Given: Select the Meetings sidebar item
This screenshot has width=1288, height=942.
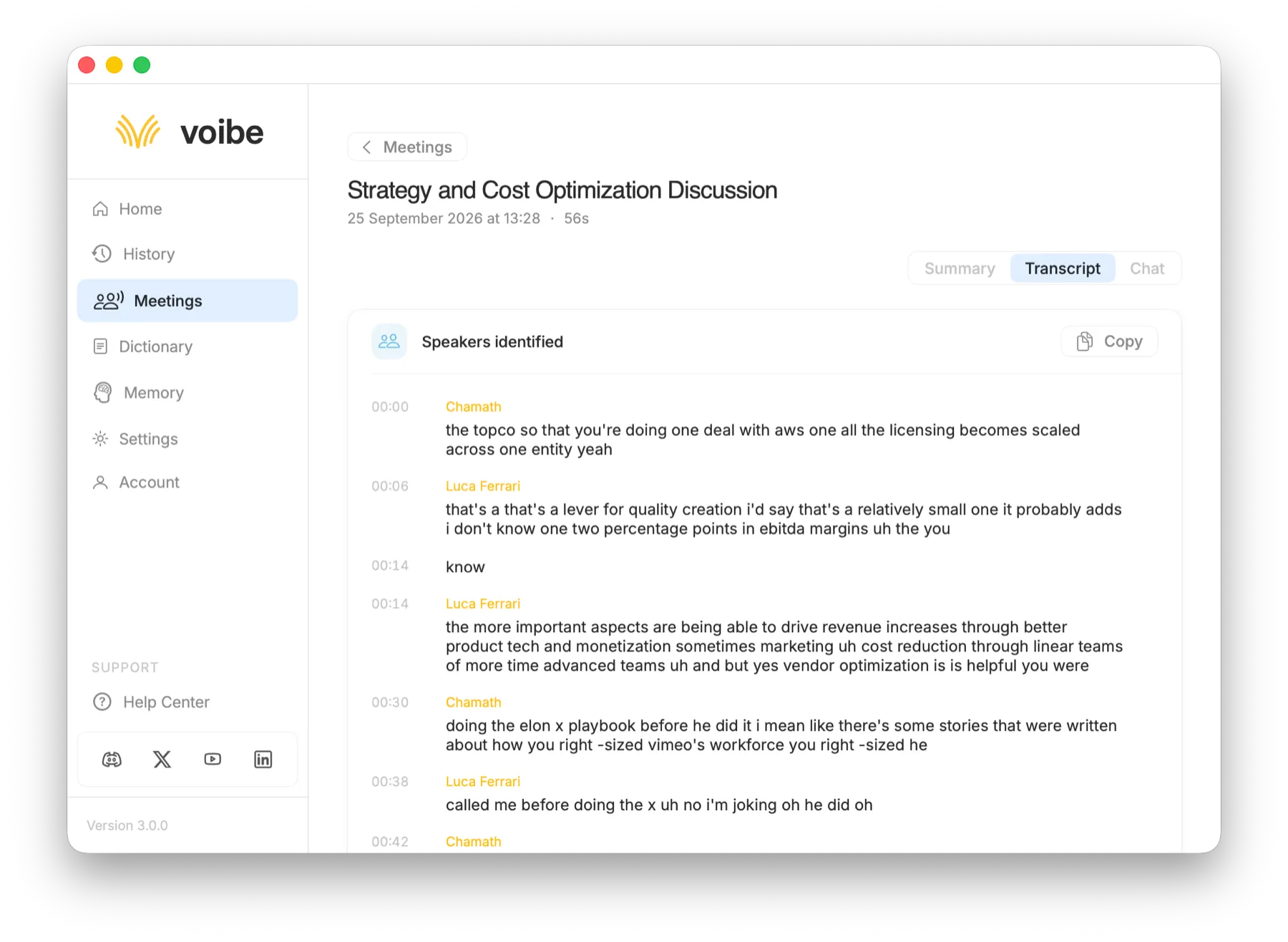Looking at the screenshot, I should coord(187,301).
